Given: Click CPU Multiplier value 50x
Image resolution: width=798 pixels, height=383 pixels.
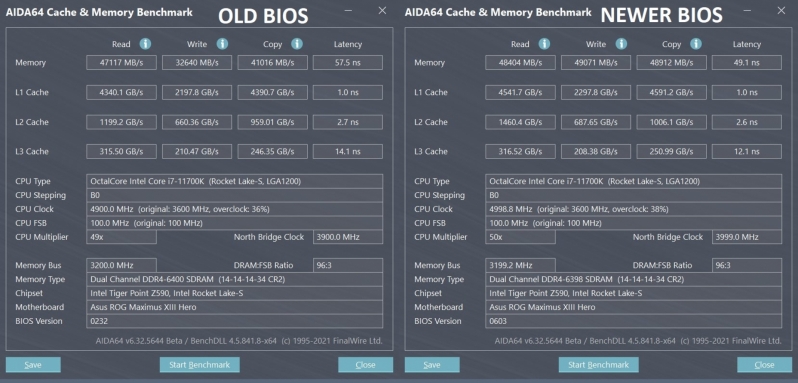Looking at the screenshot, I should [x=520, y=237].
